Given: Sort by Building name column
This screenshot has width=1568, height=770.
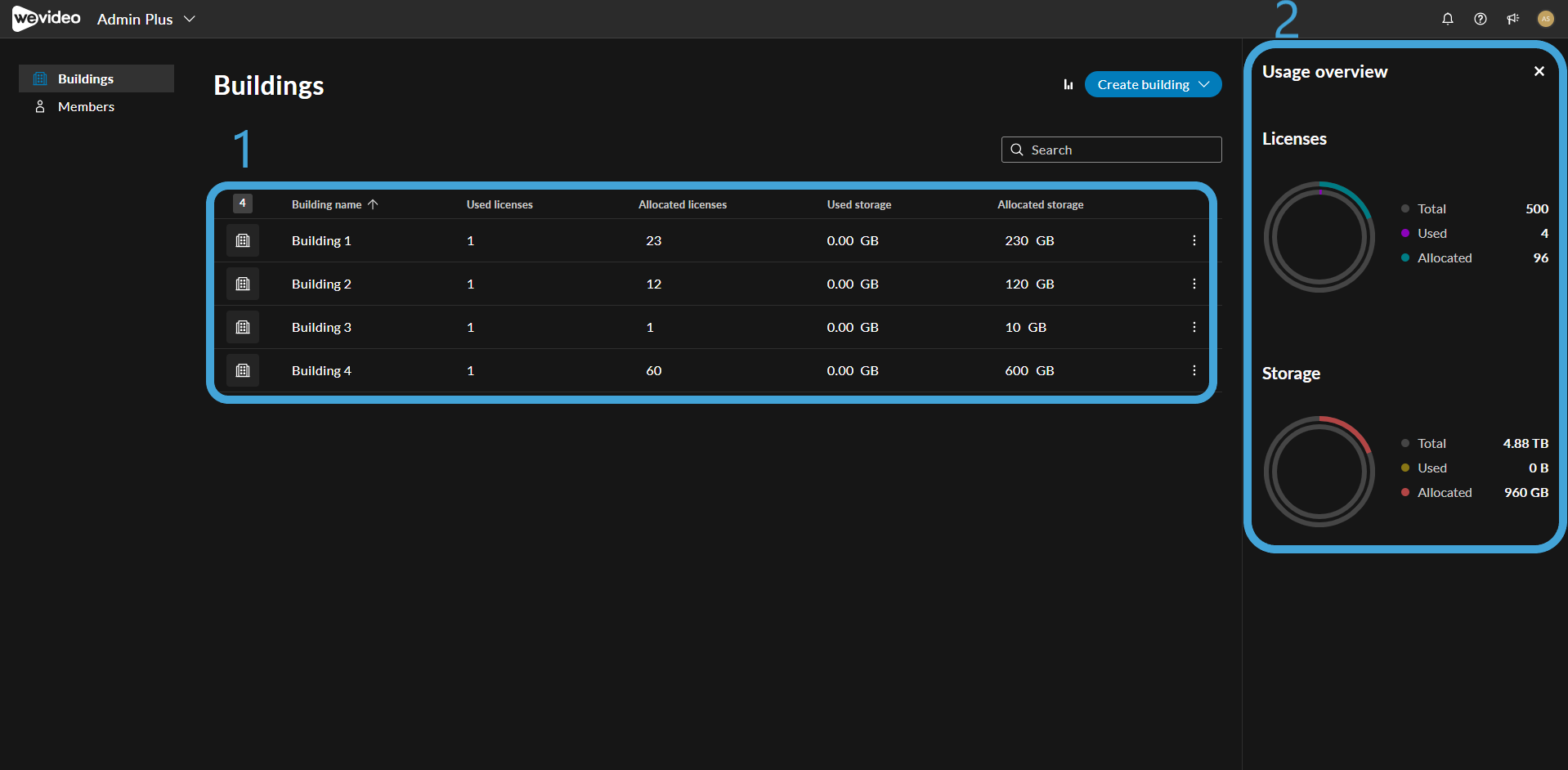Looking at the screenshot, I should pos(326,204).
